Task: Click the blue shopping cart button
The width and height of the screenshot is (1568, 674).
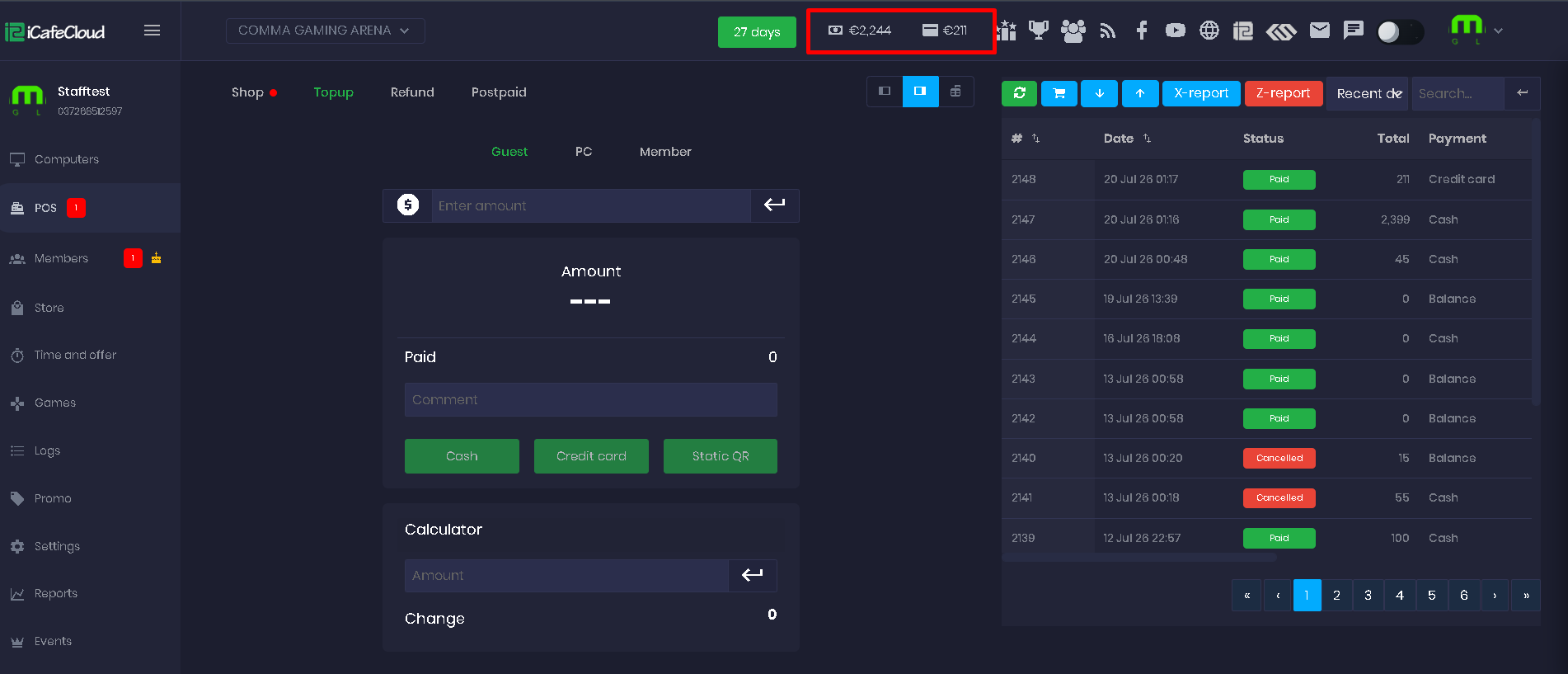Action: click(1059, 93)
